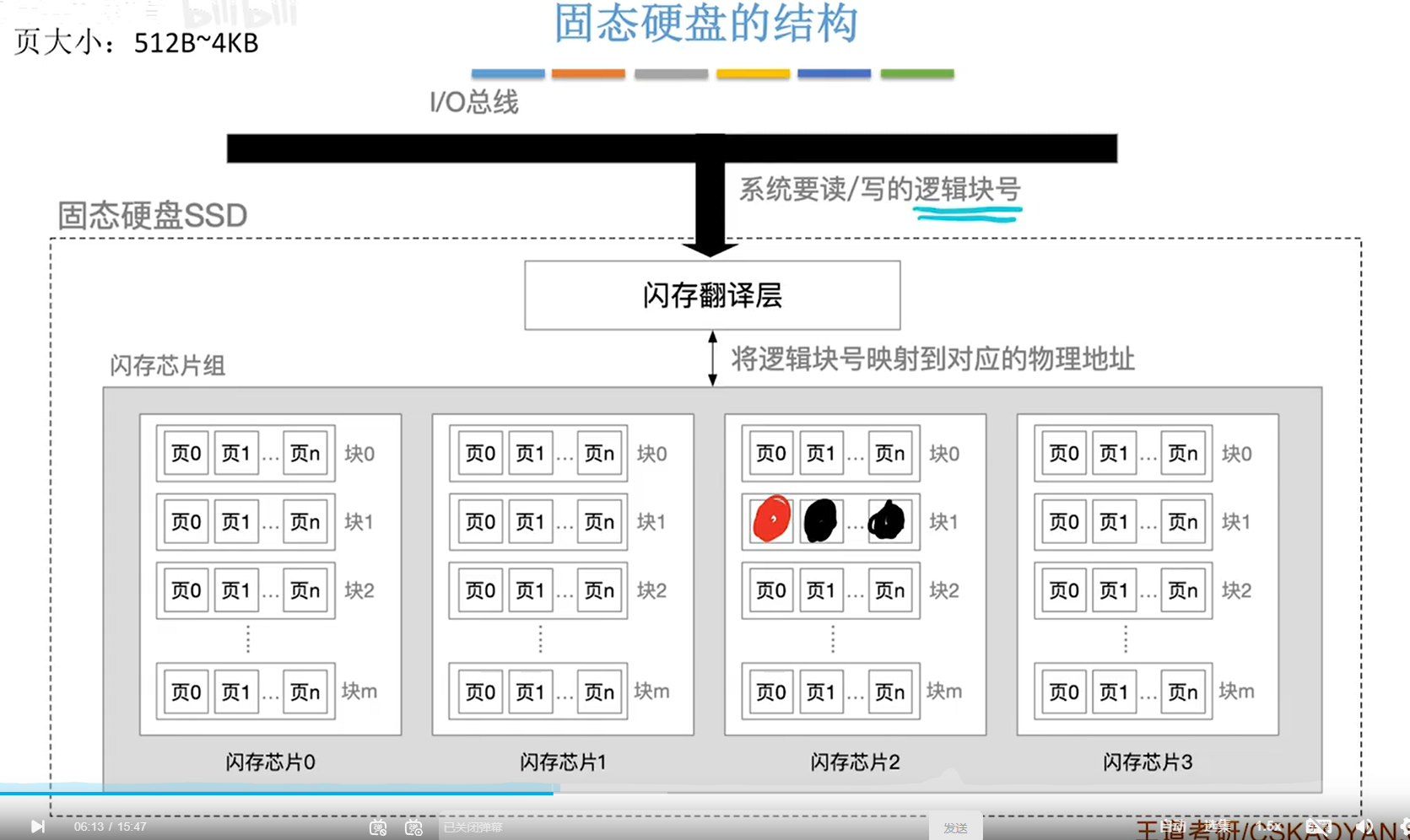
Task: Click the slide title 固态硬盘的结构
Action: pos(705,24)
